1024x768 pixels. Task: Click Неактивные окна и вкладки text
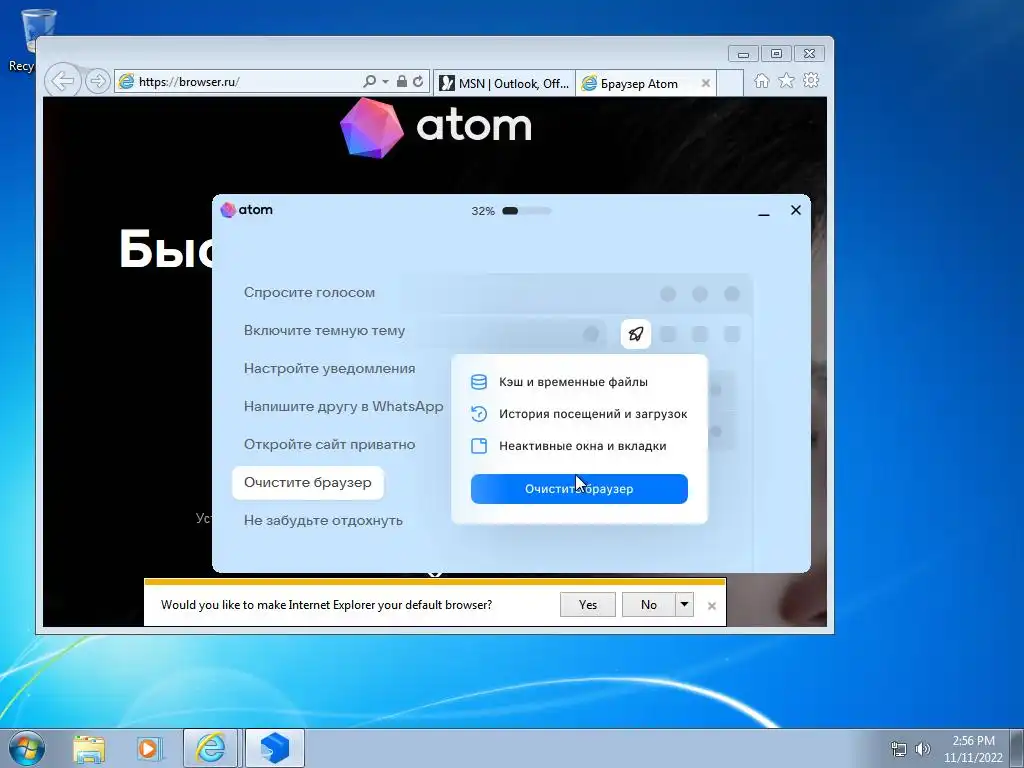583,446
